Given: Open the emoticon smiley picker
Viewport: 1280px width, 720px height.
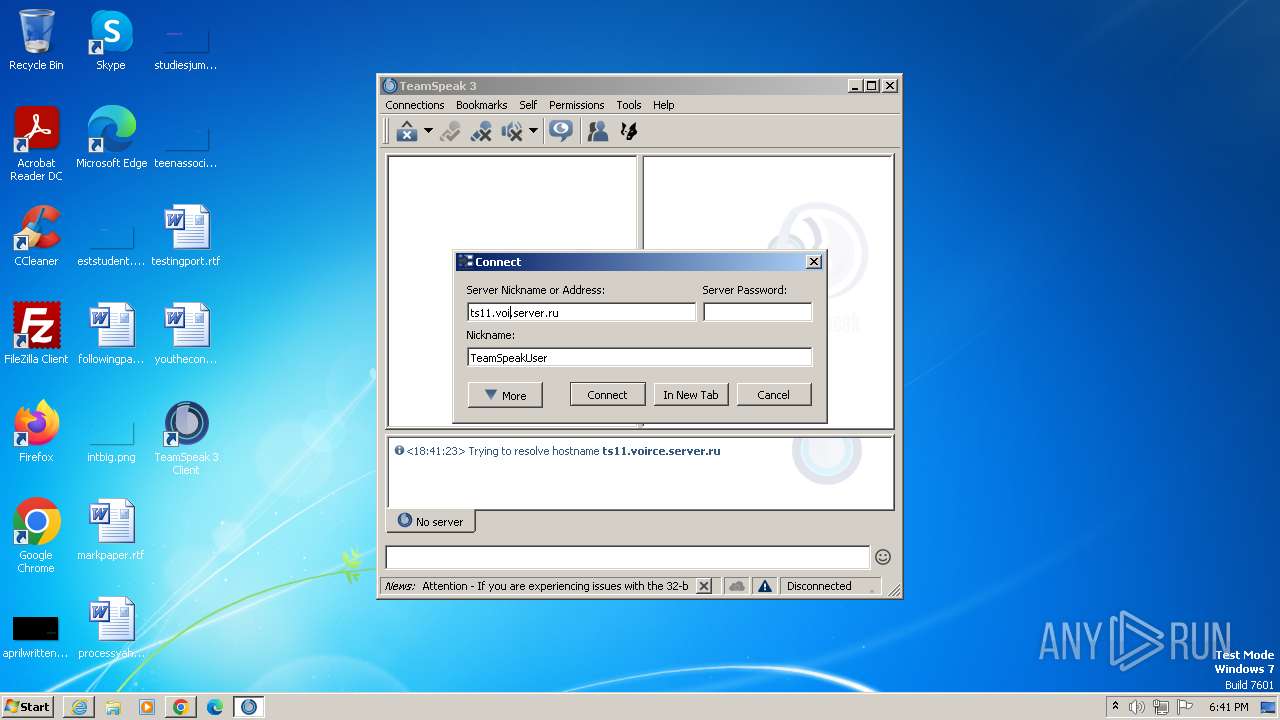Looking at the screenshot, I should point(883,557).
